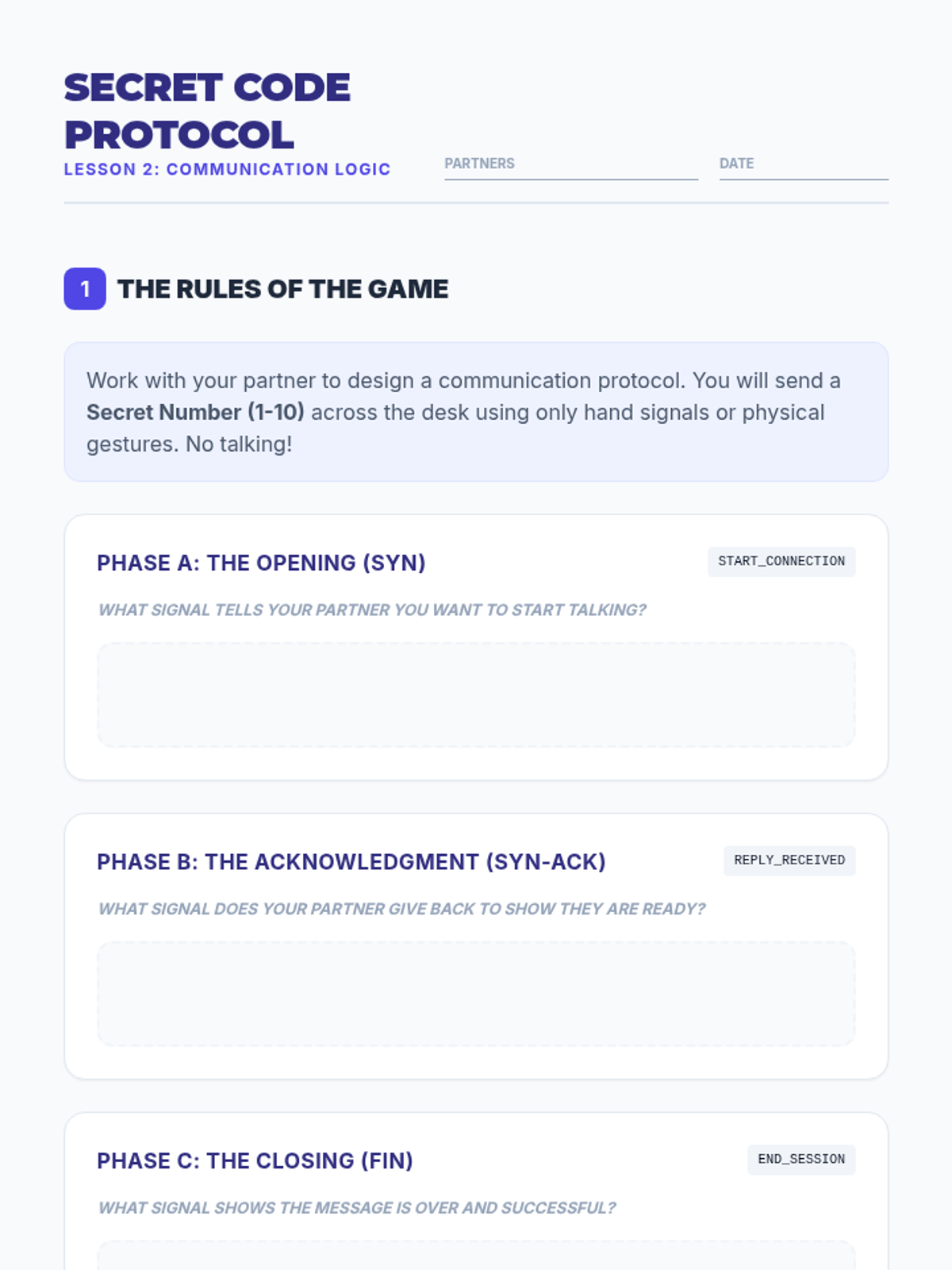
Task: Click the Phase B: The Acknowledgment heading
Action: pyautogui.click(x=351, y=862)
